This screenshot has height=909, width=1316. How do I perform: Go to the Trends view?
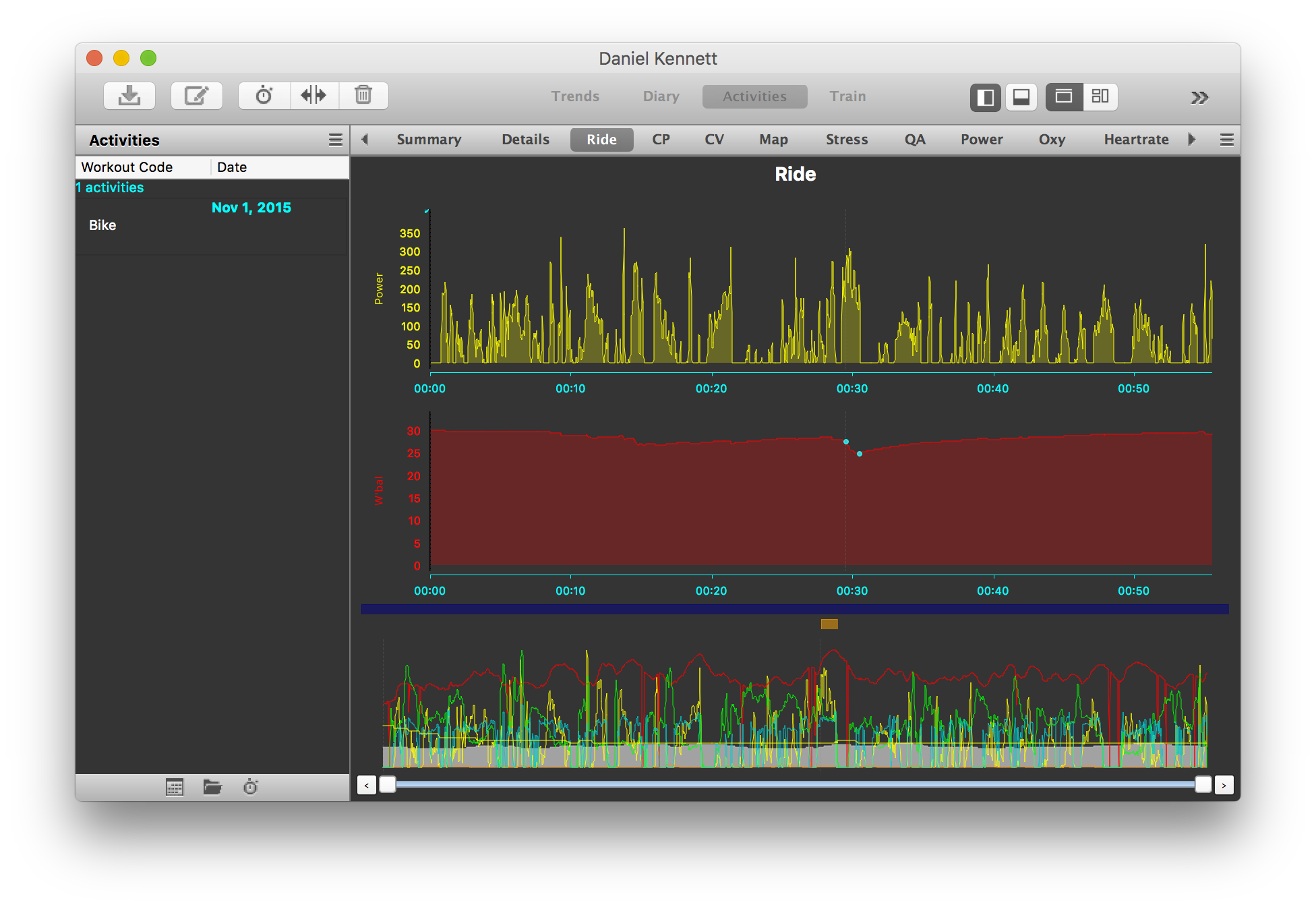pos(575,96)
